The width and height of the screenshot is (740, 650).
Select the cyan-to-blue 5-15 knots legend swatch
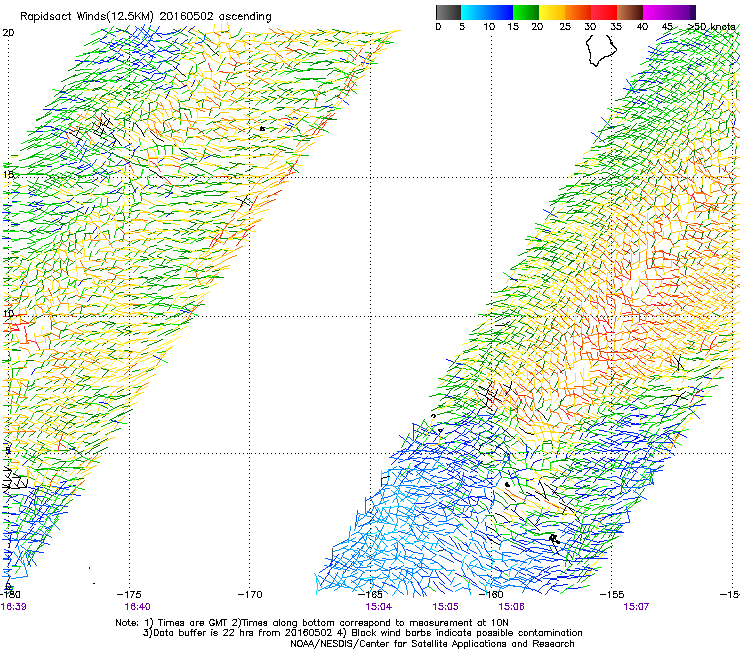point(487,12)
